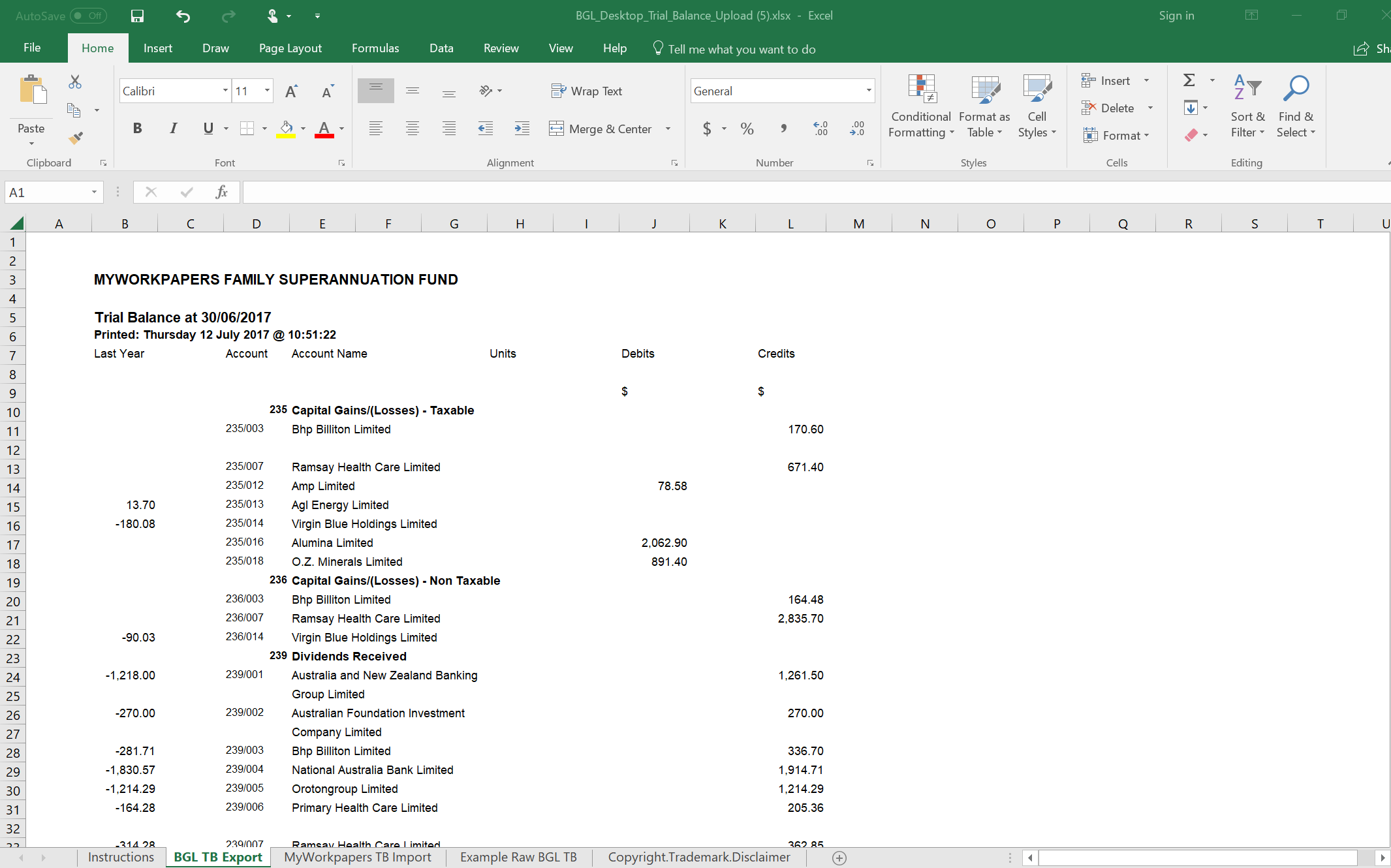Click the Center alignment icon
Screen dimensions: 1391x868
[412, 129]
